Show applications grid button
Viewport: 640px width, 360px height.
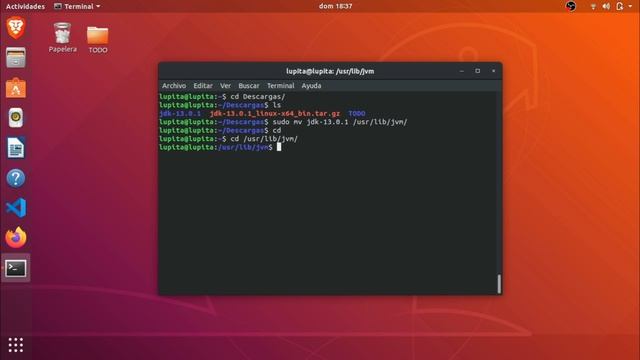(16, 345)
